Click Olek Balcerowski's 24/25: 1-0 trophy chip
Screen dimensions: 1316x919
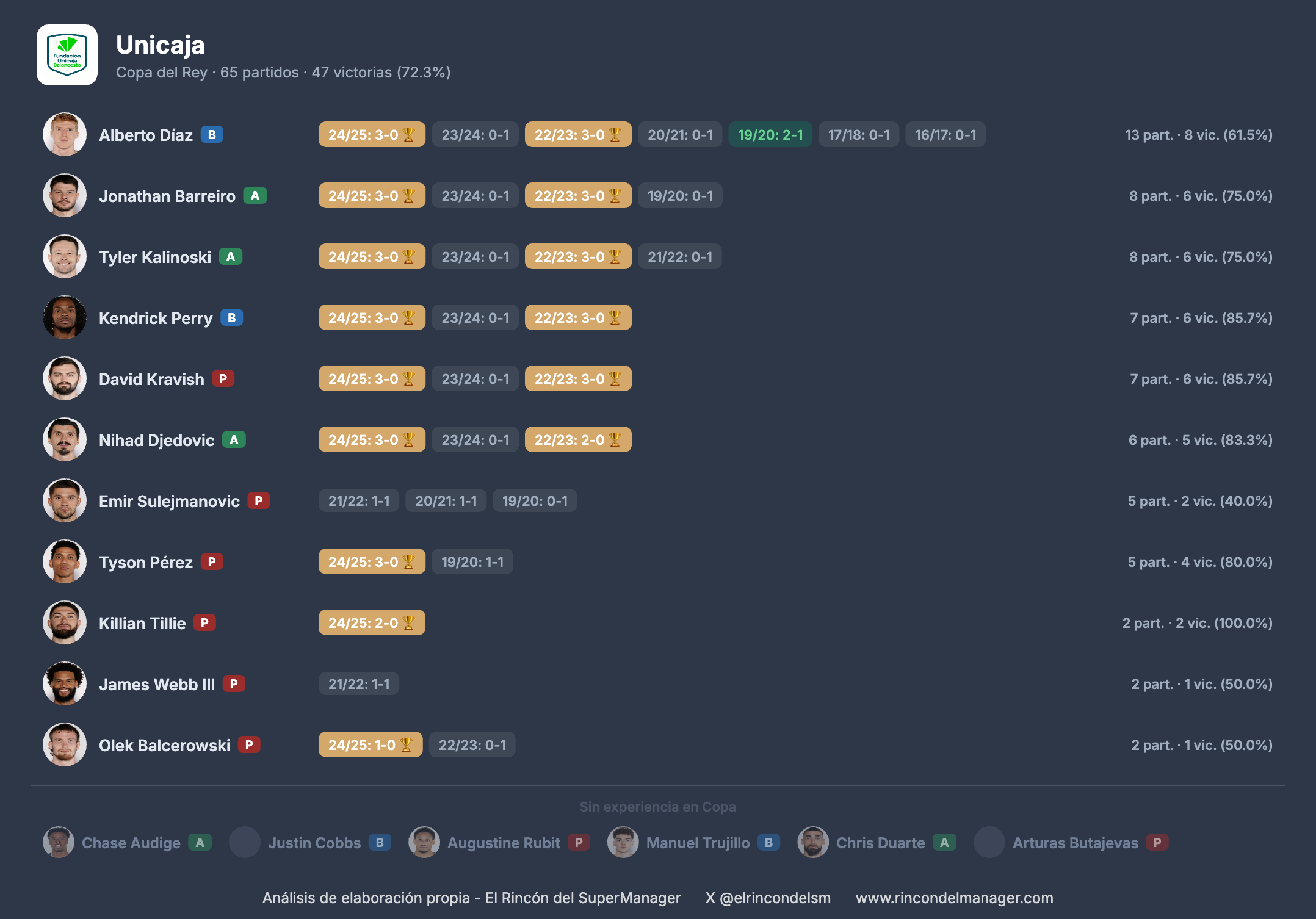tap(370, 744)
